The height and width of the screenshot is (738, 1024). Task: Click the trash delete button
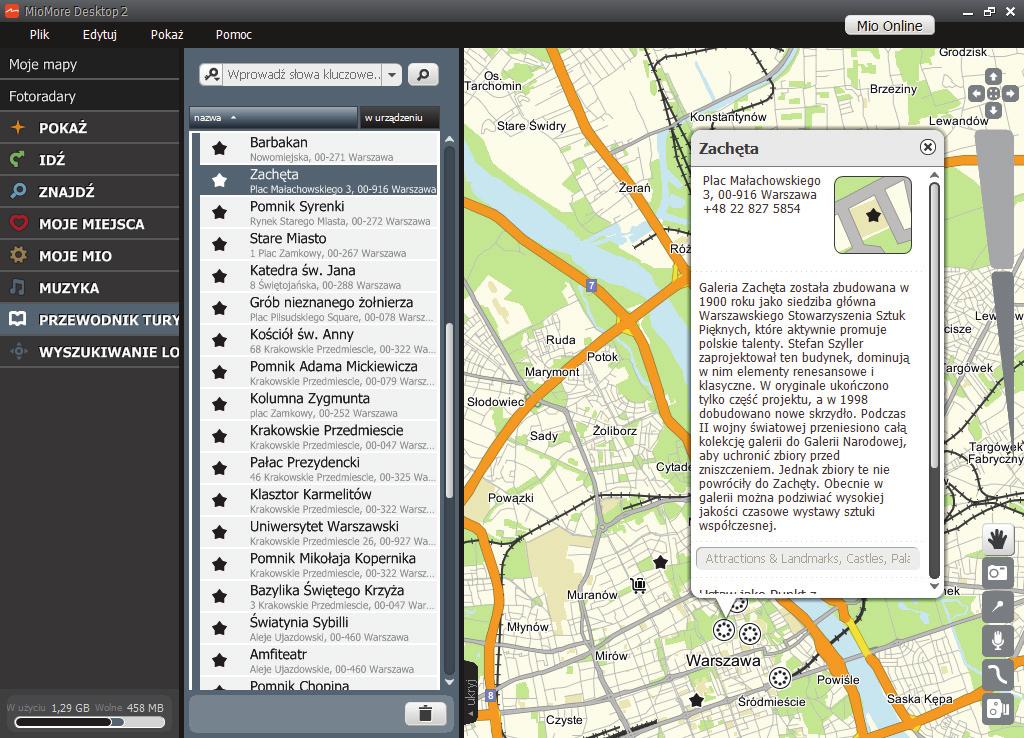click(x=425, y=713)
